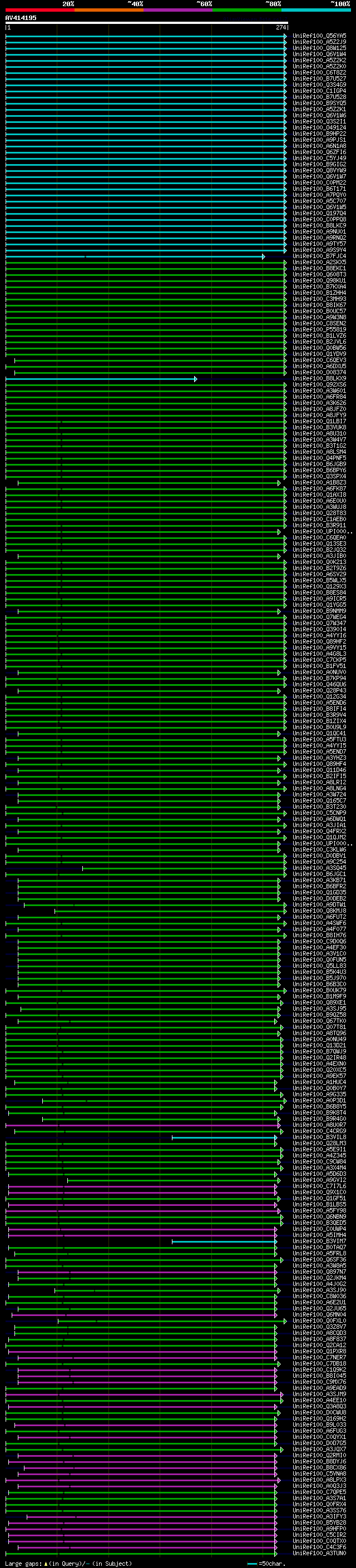Click the red 20% identity legend bar
This screenshot has height=1568, width=356.
[x=39, y=10]
